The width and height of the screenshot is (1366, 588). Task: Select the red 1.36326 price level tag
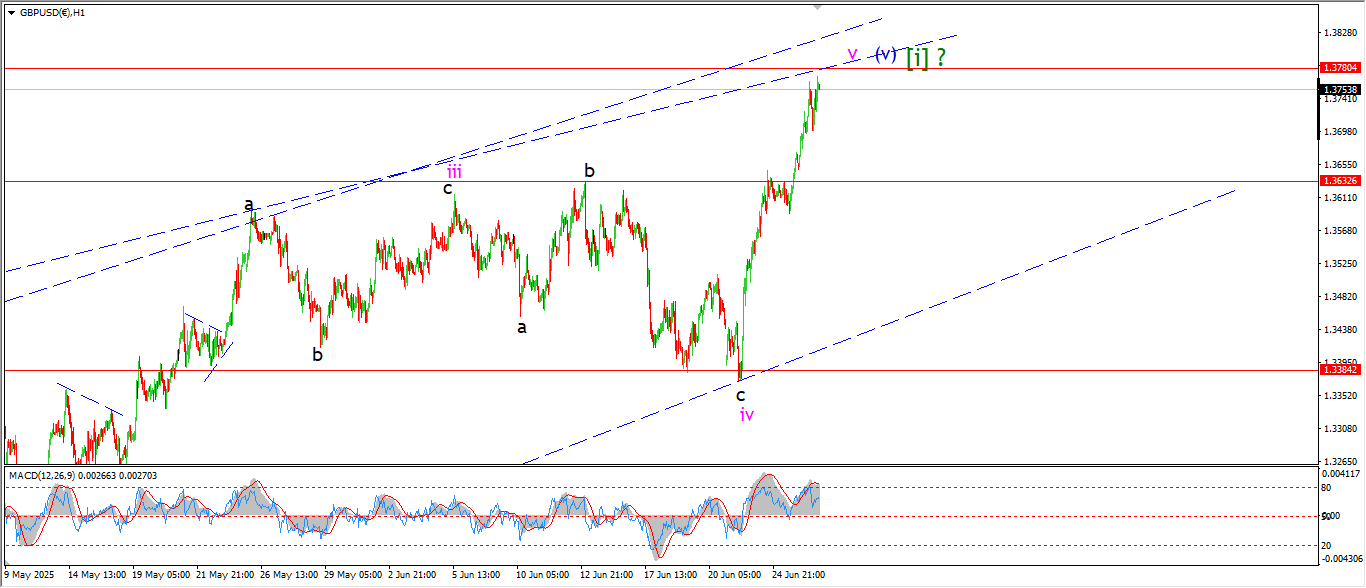point(1340,181)
